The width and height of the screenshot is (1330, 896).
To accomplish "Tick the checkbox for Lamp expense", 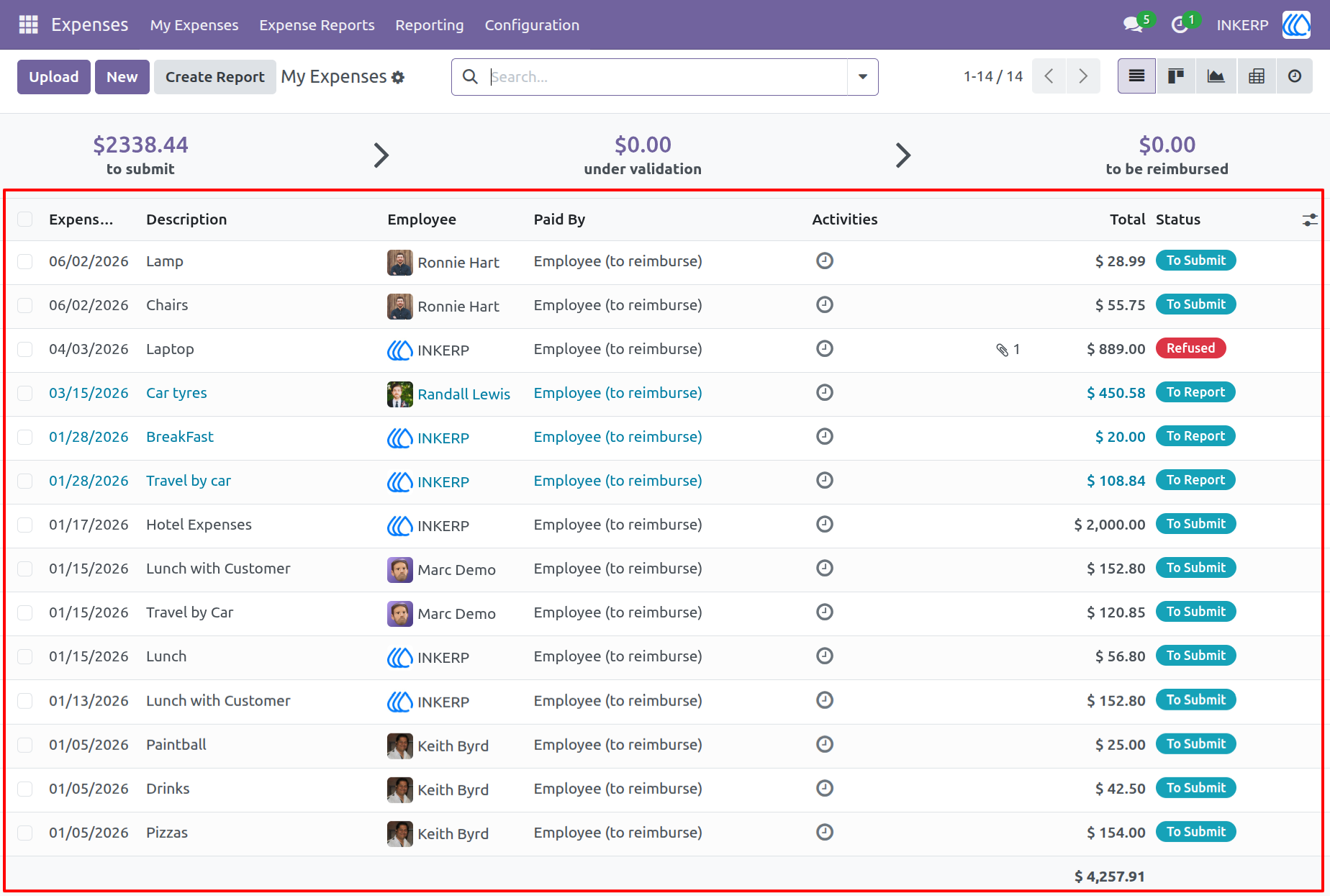I will tap(25, 261).
